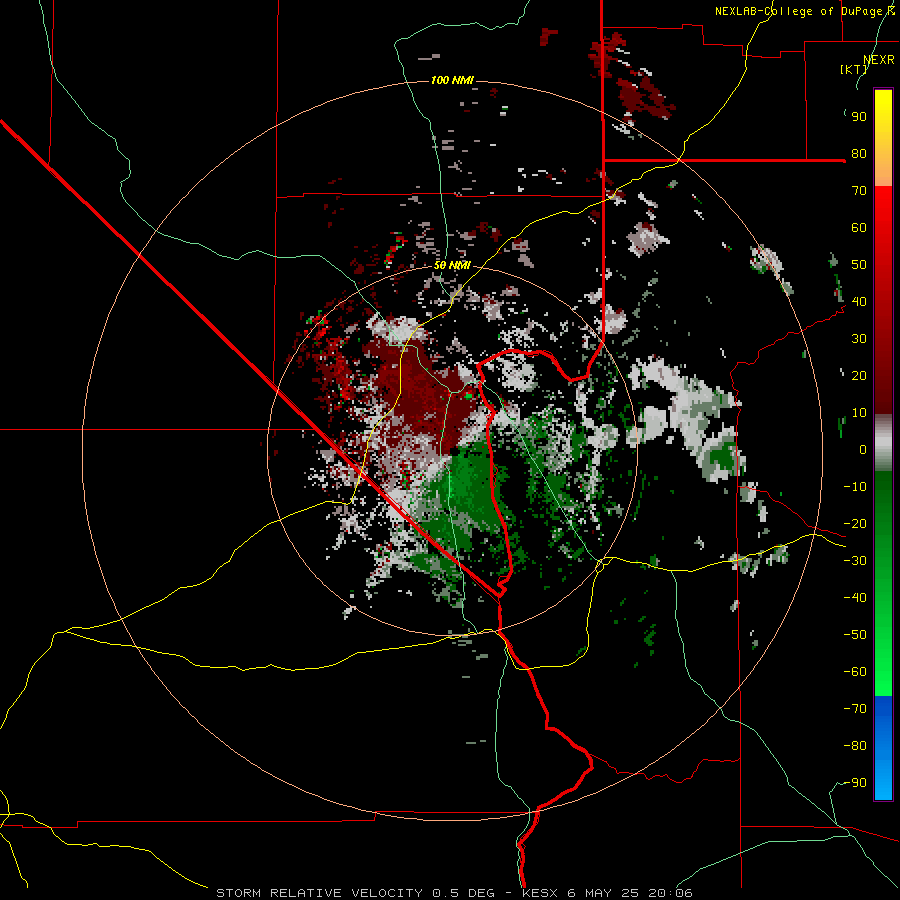Click the gray zero-velocity band on the color bar

(883, 443)
